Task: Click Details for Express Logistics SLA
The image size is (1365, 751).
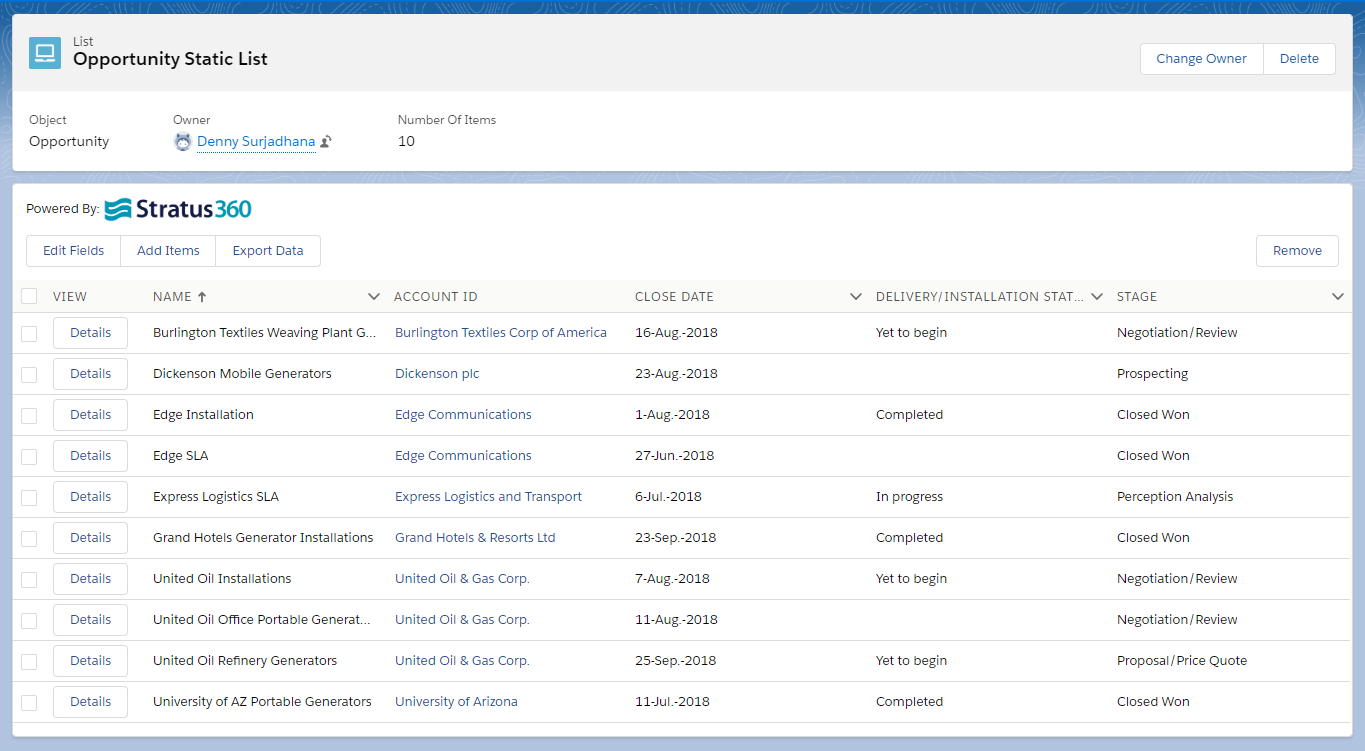Action: (x=90, y=496)
